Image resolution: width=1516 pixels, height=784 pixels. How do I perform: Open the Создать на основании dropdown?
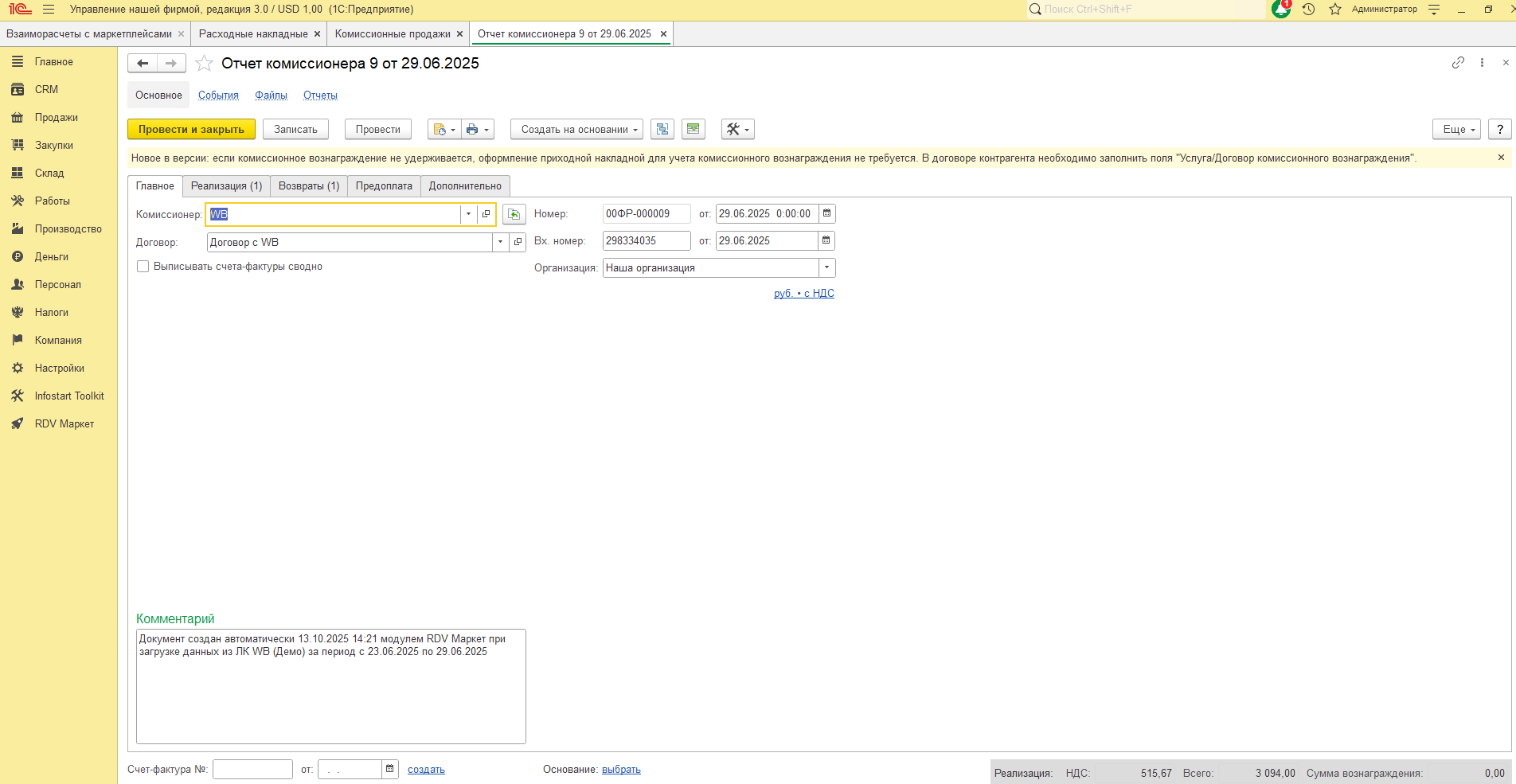tap(576, 129)
